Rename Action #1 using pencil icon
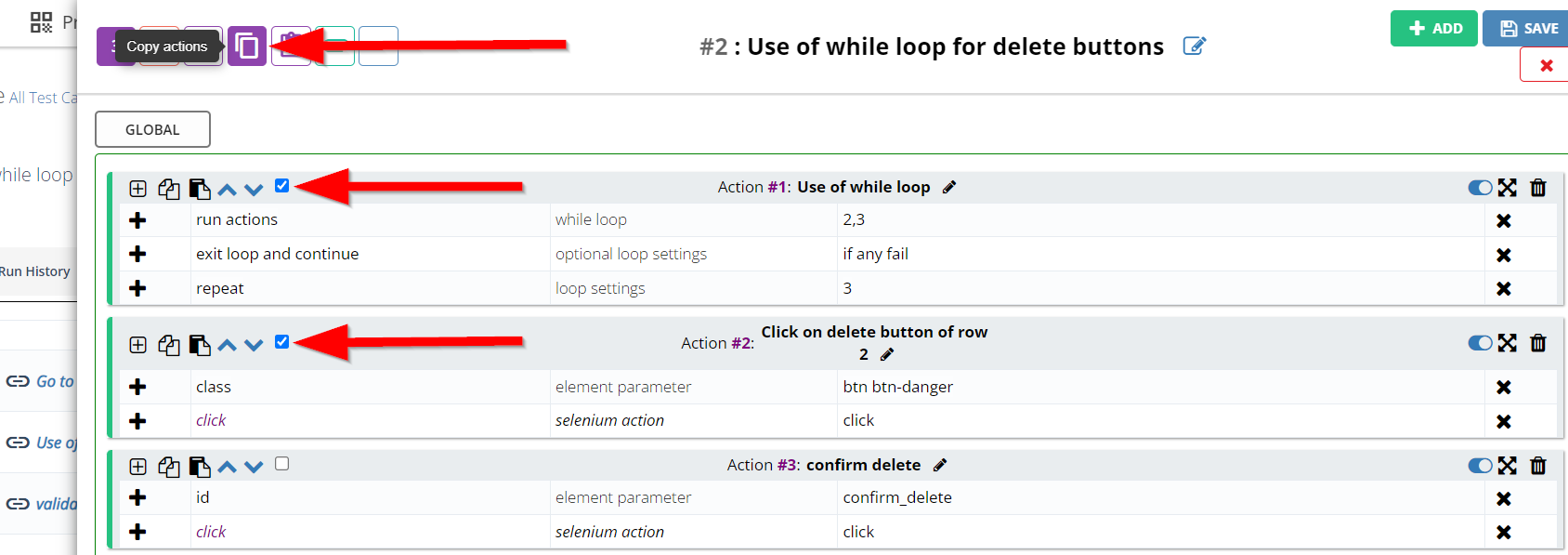This screenshot has width=1568, height=555. coord(948,188)
